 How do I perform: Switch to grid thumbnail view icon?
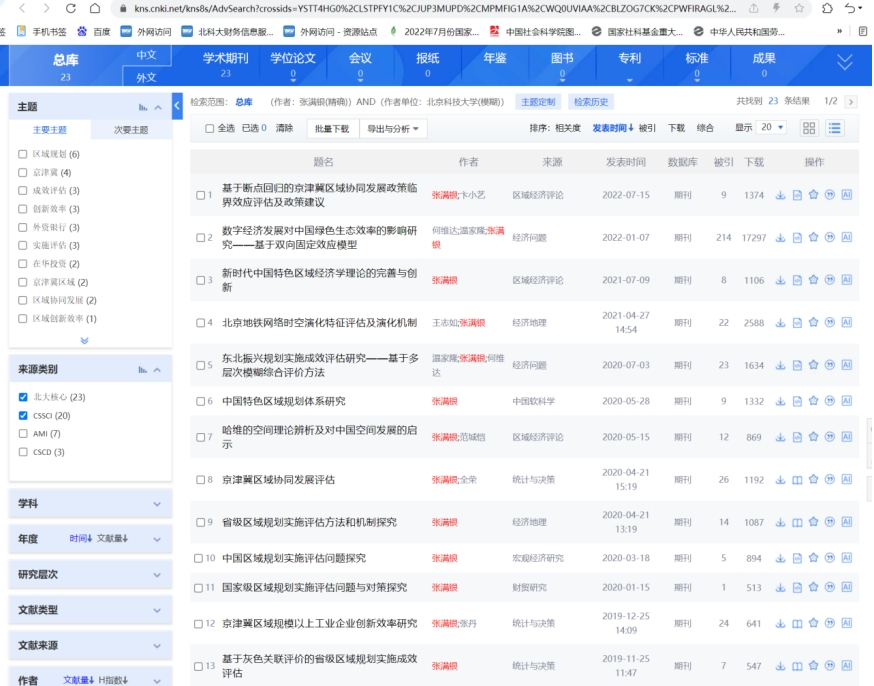pos(809,128)
